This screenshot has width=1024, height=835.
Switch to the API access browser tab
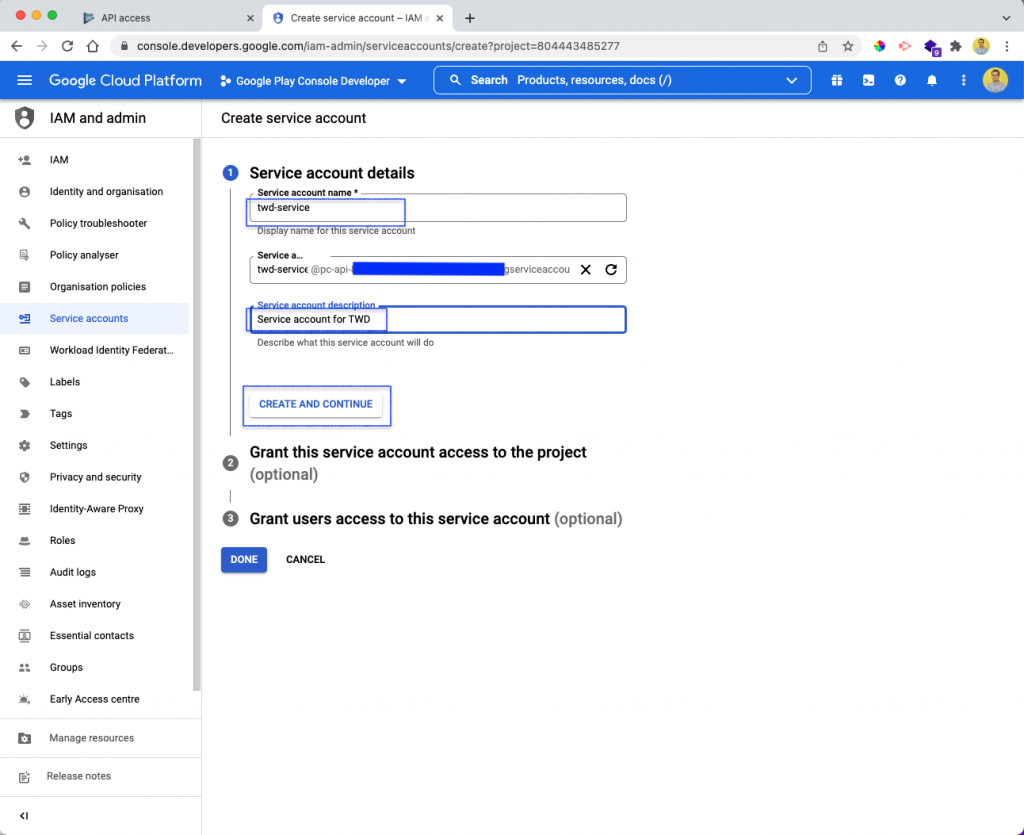point(166,18)
